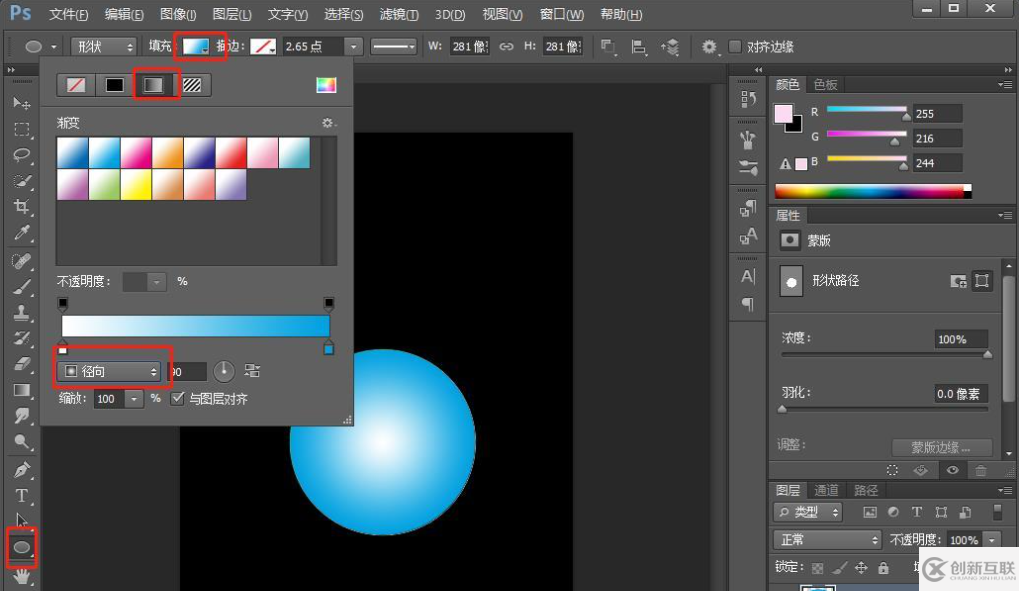Screen dimensions: 1019x591
Task: Choose the gradient fill type icon
Action: [153, 85]
